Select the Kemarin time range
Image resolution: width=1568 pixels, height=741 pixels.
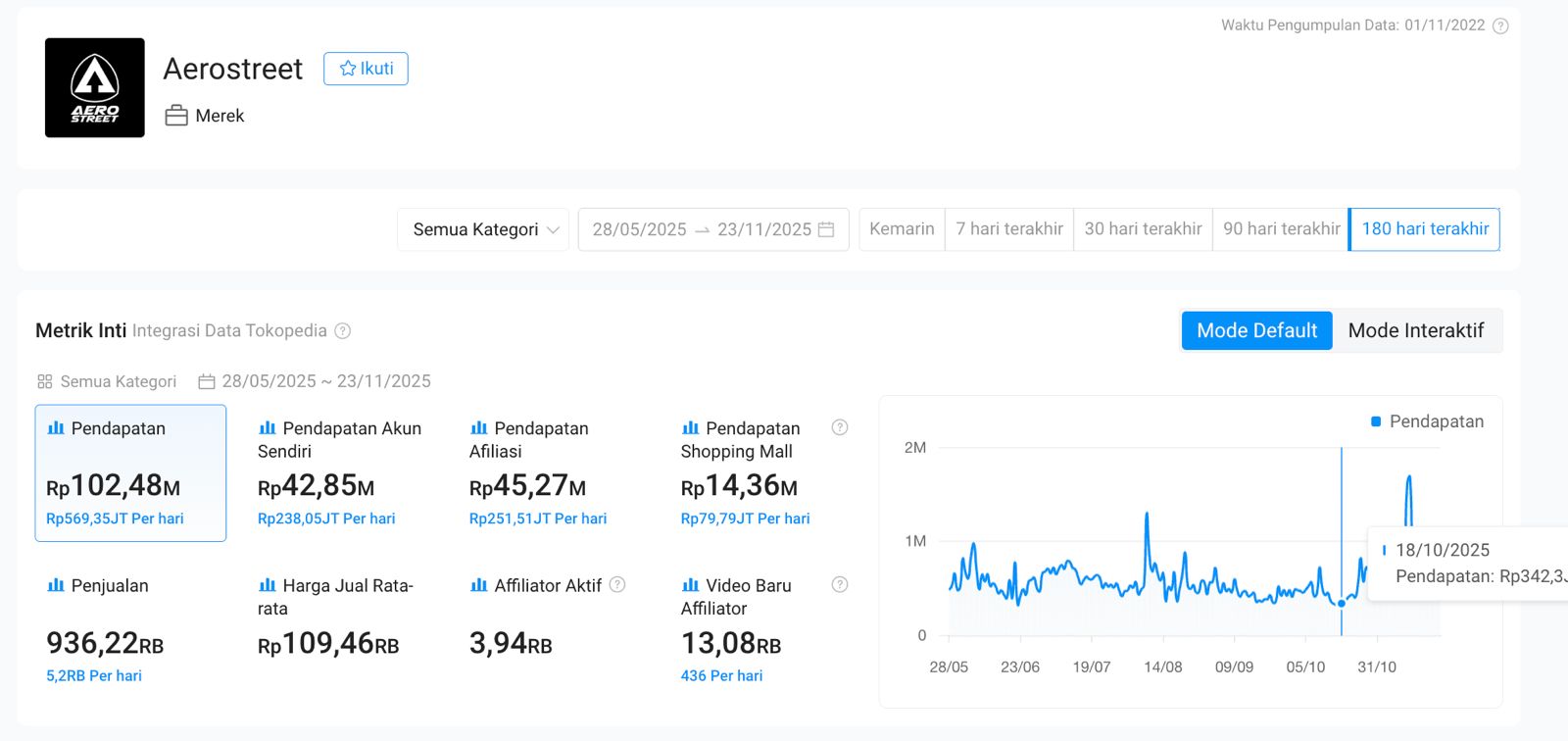tap(902, 229)
